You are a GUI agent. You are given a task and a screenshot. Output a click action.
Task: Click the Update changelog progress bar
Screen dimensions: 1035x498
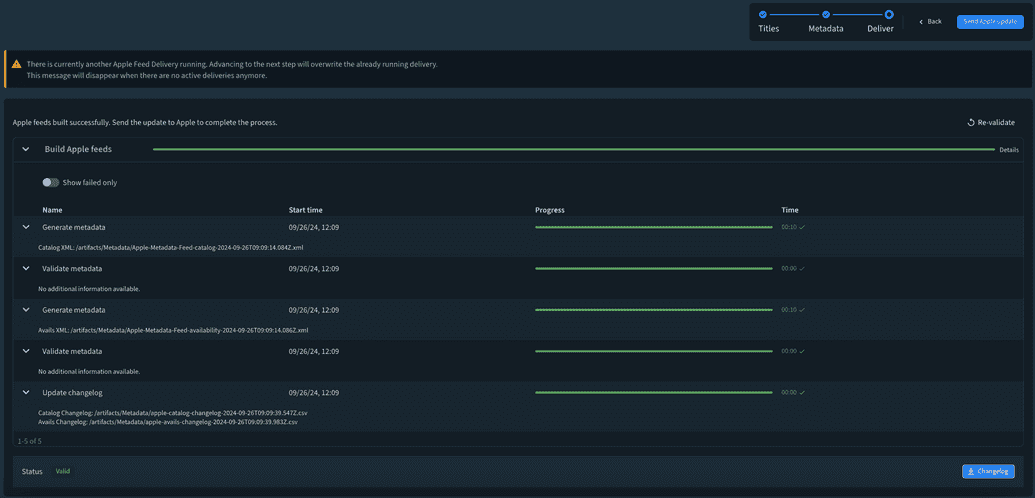[x=653, y=392]
